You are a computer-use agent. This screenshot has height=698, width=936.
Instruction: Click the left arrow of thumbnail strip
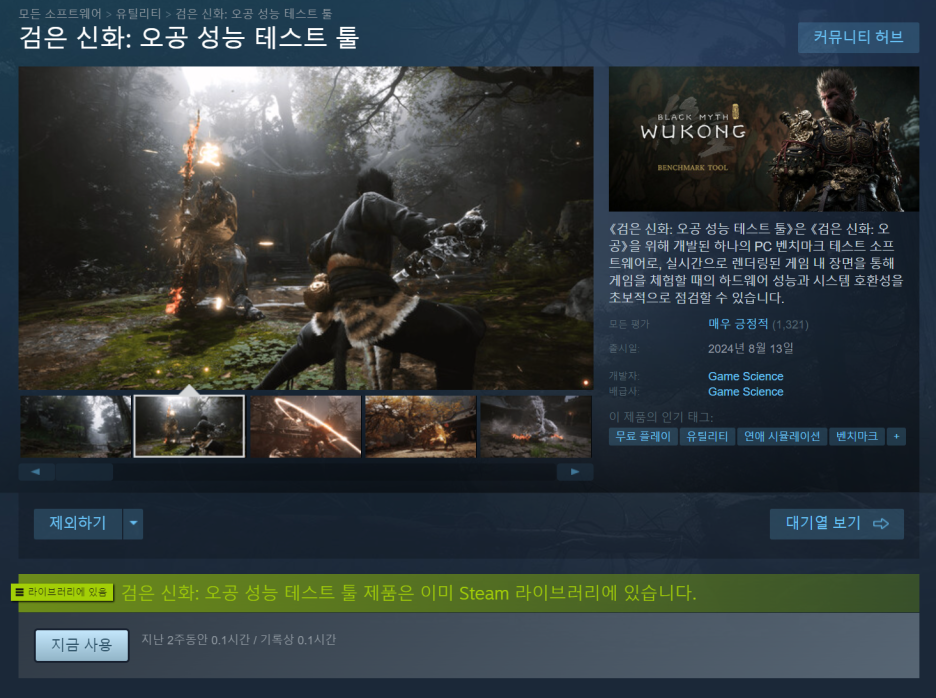pos(36,472)
